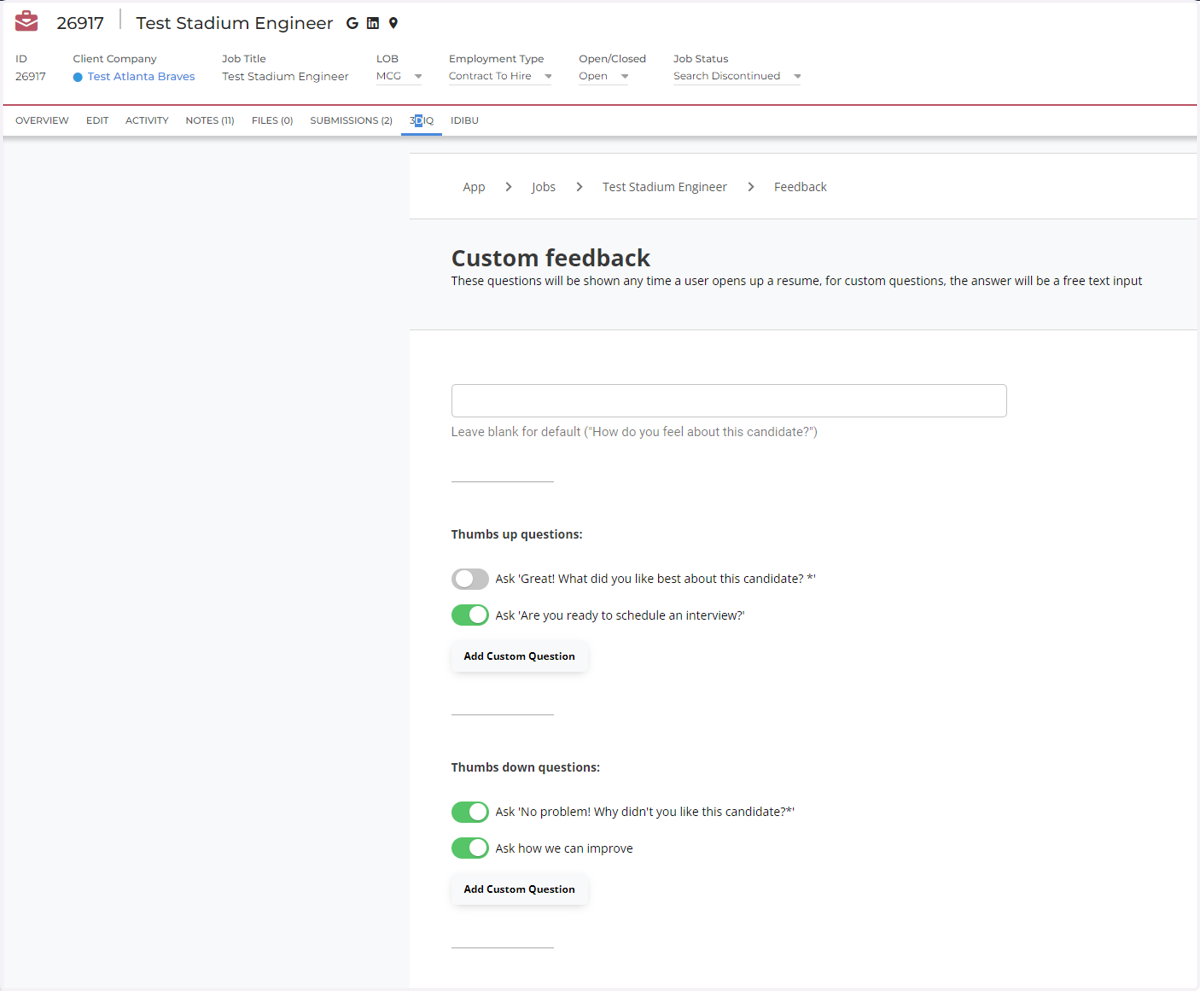The image size is (1200, 991).
Task: Switch to the Overview tab
Action: tap(42, 121)
